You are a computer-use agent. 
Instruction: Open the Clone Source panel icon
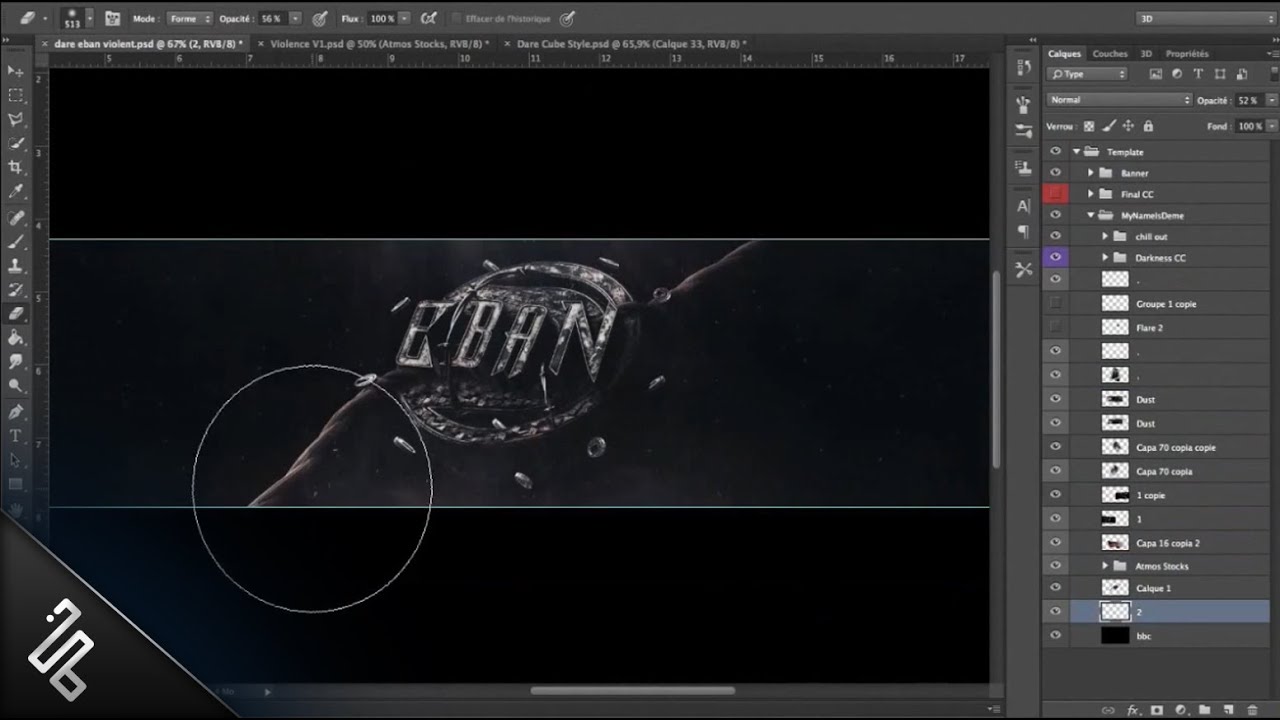[1023, 168]
